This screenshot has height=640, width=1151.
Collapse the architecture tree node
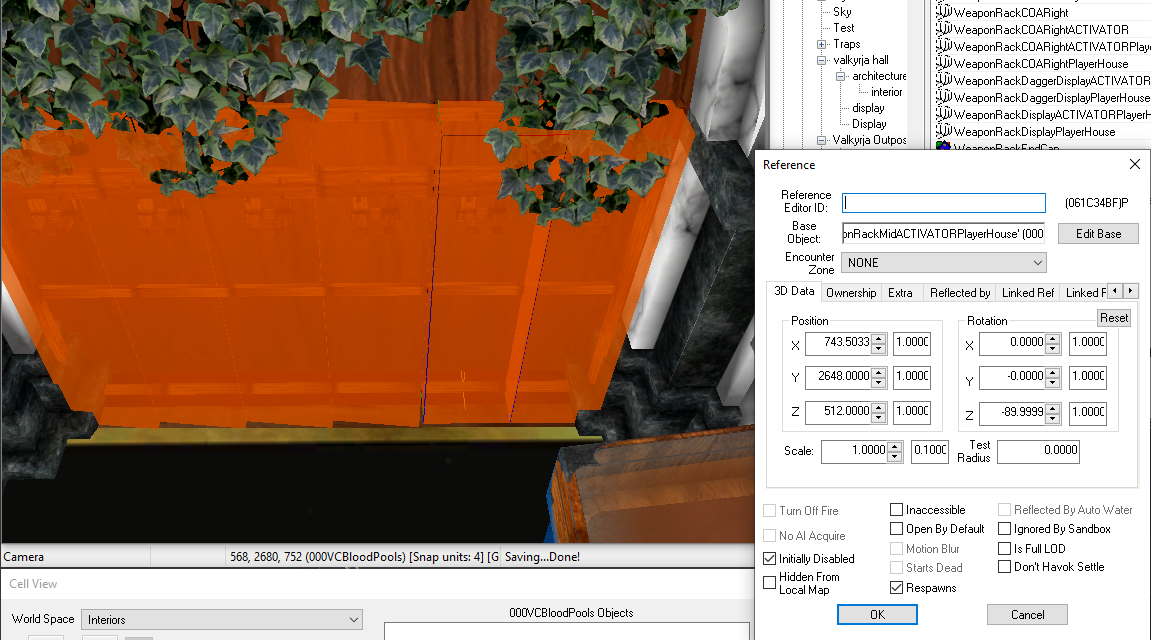tap(840, 76)
